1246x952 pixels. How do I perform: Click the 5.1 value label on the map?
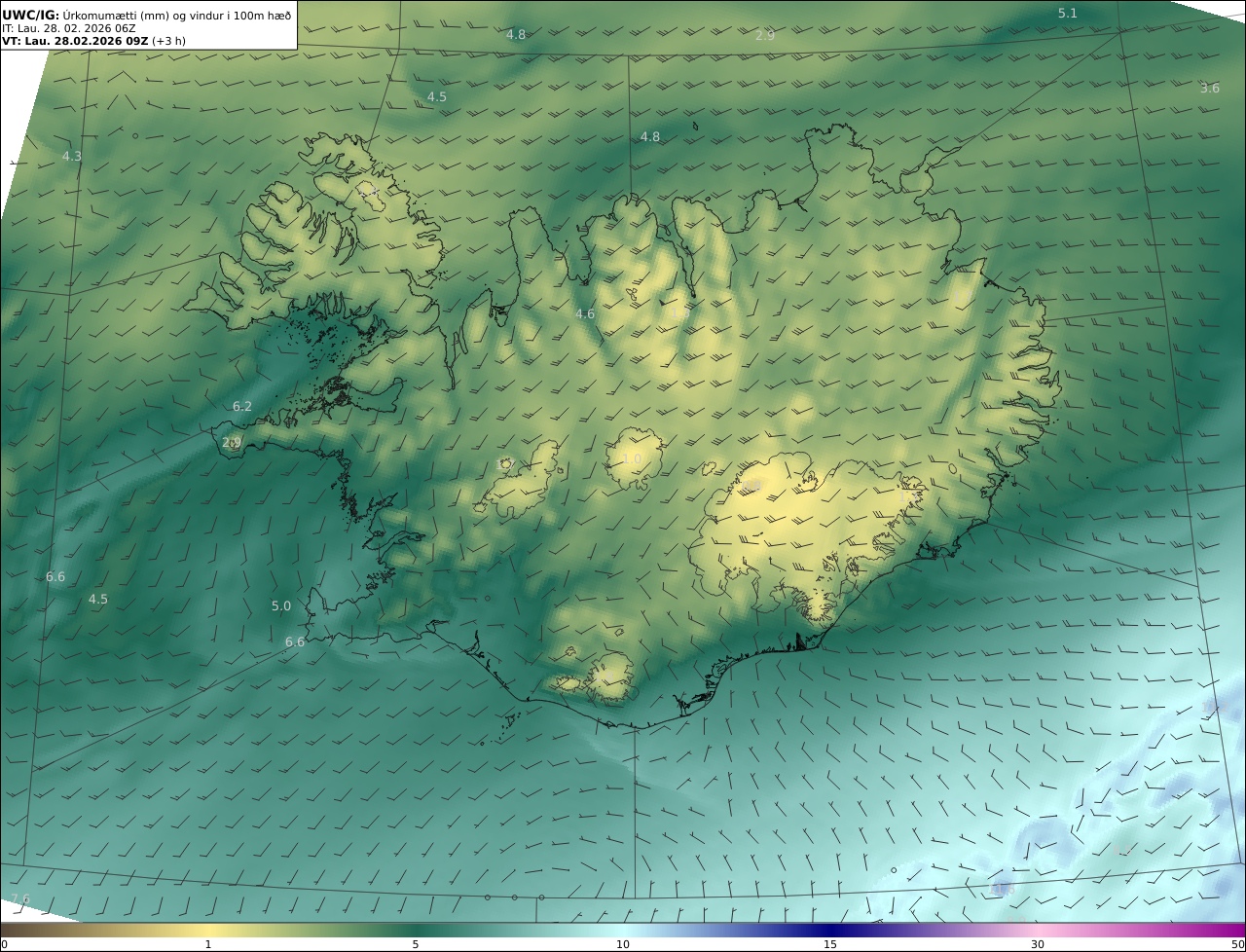point(1068,13)
